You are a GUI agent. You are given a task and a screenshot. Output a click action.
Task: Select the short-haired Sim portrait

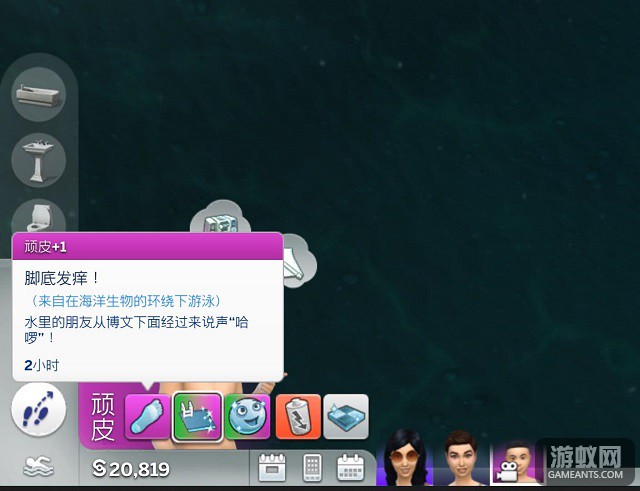(x=462, y=458)
